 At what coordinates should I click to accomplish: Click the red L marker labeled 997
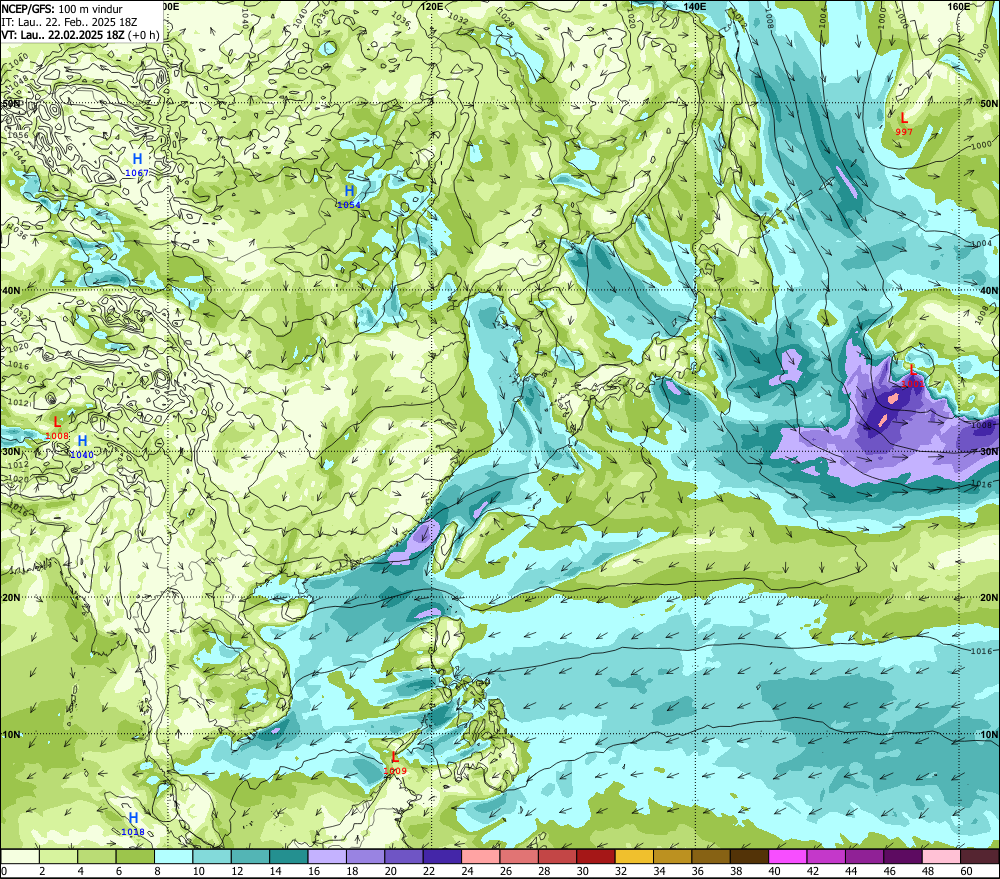tap(904, 118)
